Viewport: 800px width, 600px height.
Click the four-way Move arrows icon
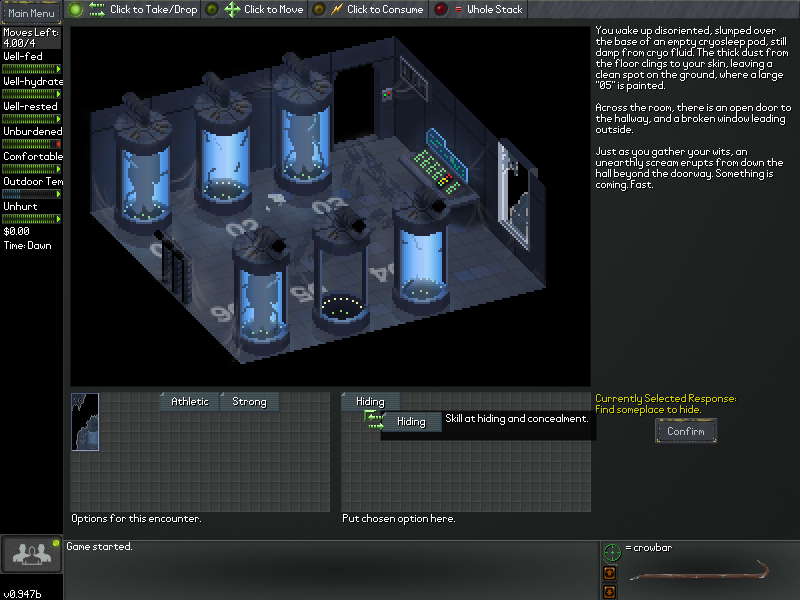232,10
